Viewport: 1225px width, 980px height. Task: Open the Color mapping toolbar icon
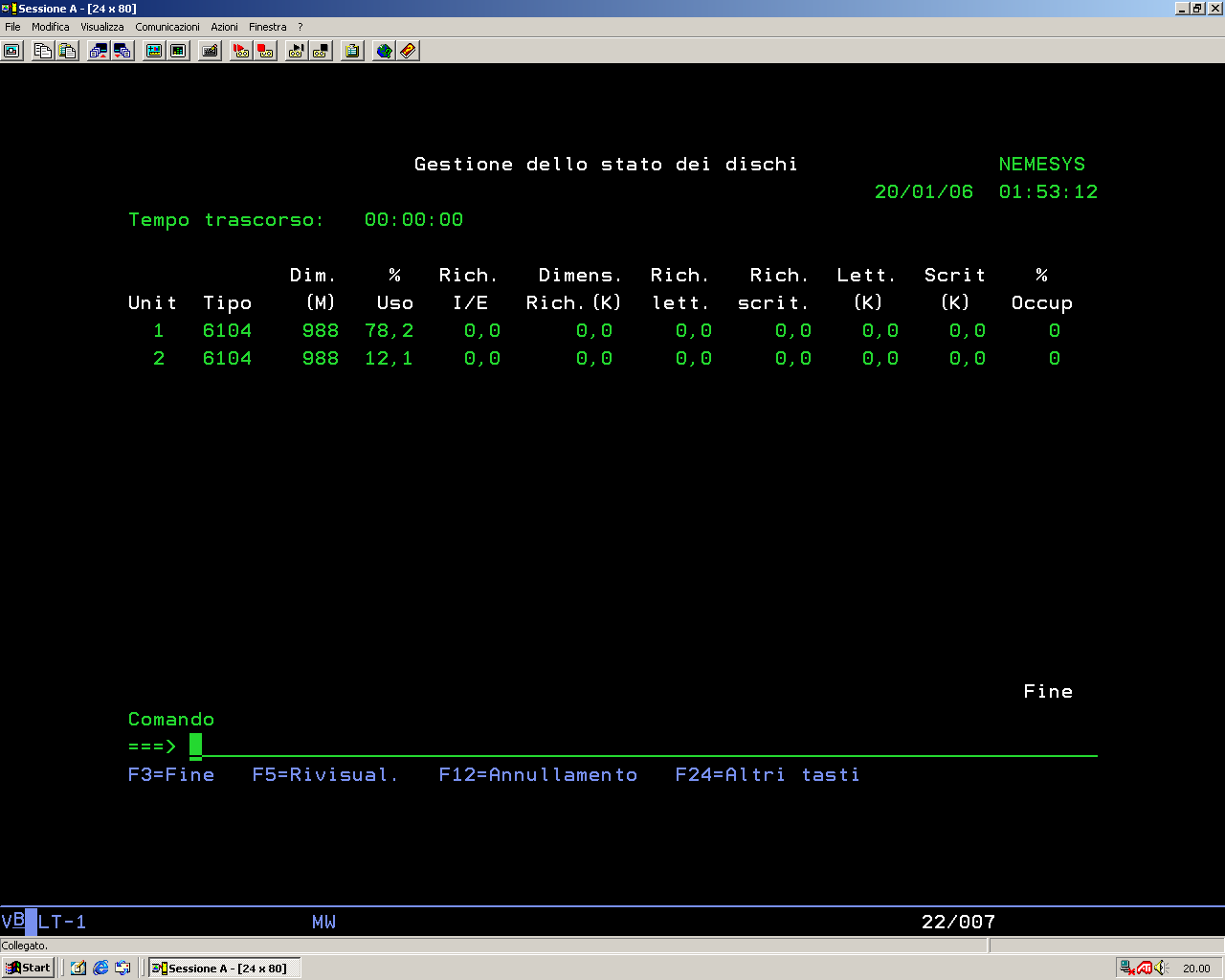178,51
